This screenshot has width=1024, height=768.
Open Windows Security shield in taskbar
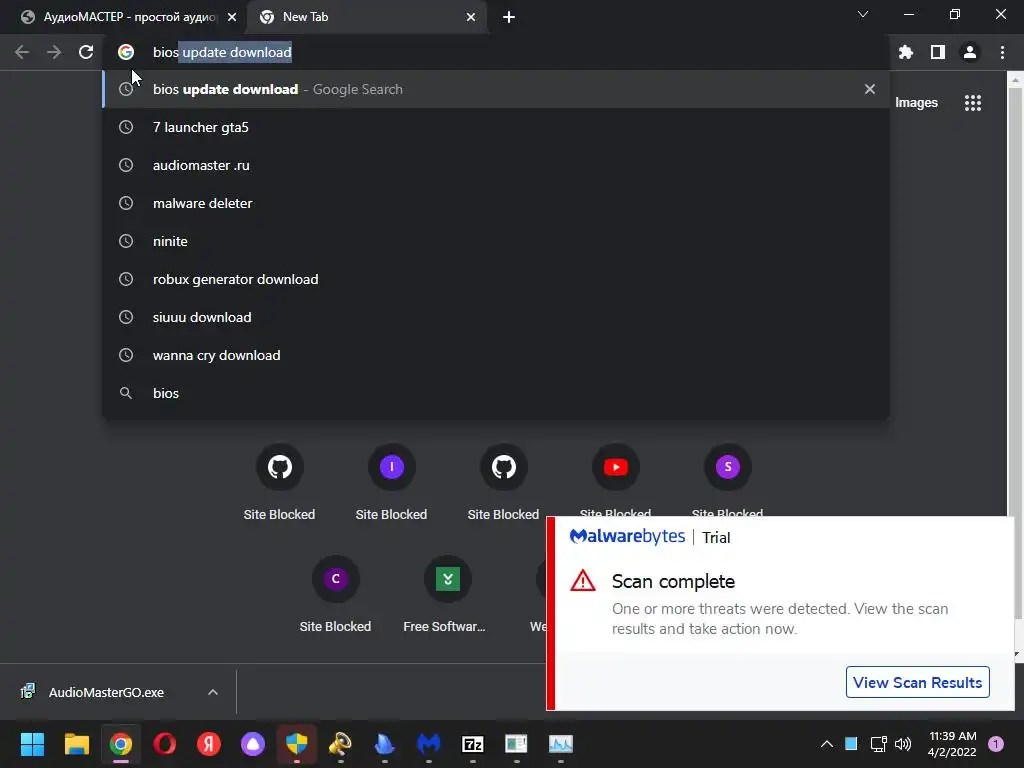[x=296, y=744]
